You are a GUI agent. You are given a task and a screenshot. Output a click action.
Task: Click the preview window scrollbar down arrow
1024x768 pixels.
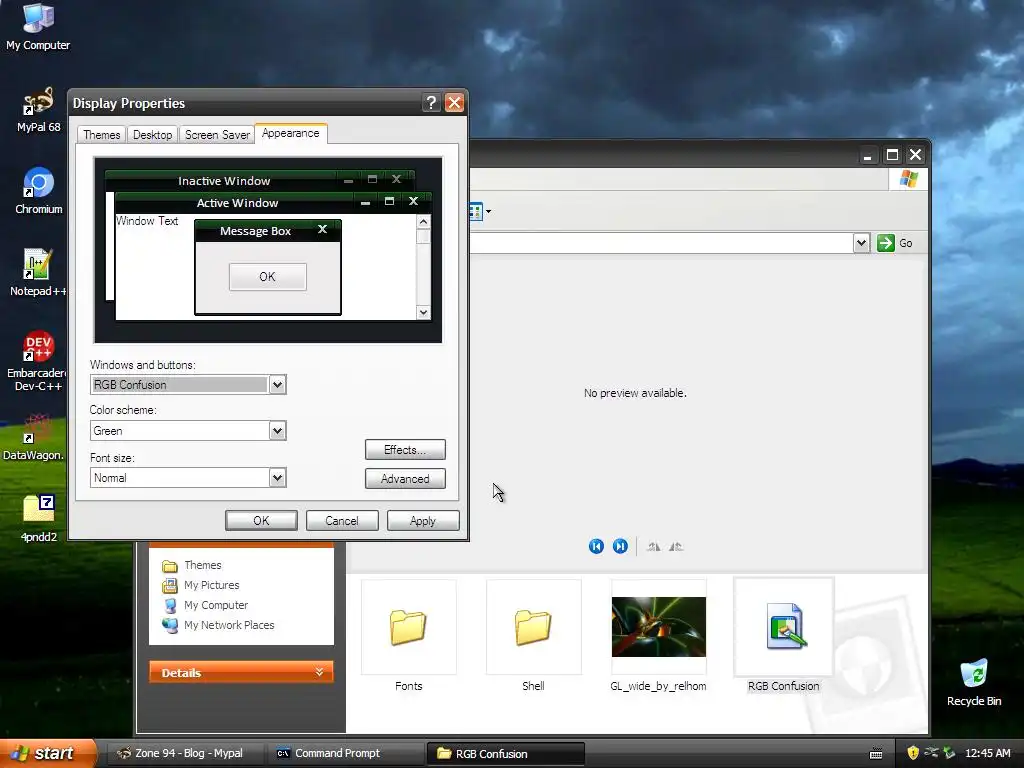click(423, 313)
